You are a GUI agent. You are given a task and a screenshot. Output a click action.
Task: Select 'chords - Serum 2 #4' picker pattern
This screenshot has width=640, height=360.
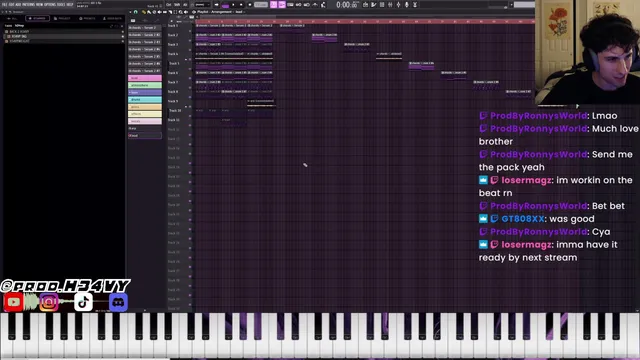click(x=145, y=49)
